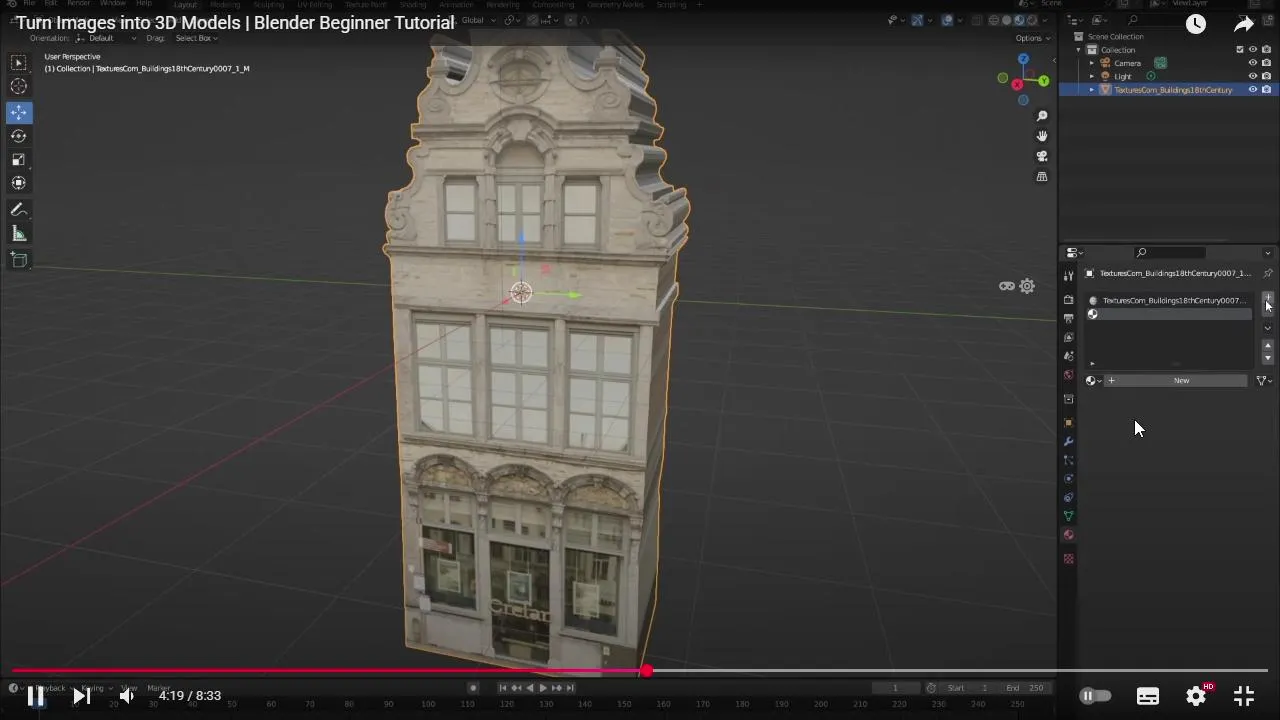1280x720 pixels.
Task: Toggle Light visibility eye in outliner
Action: (x=1252, y=76)
